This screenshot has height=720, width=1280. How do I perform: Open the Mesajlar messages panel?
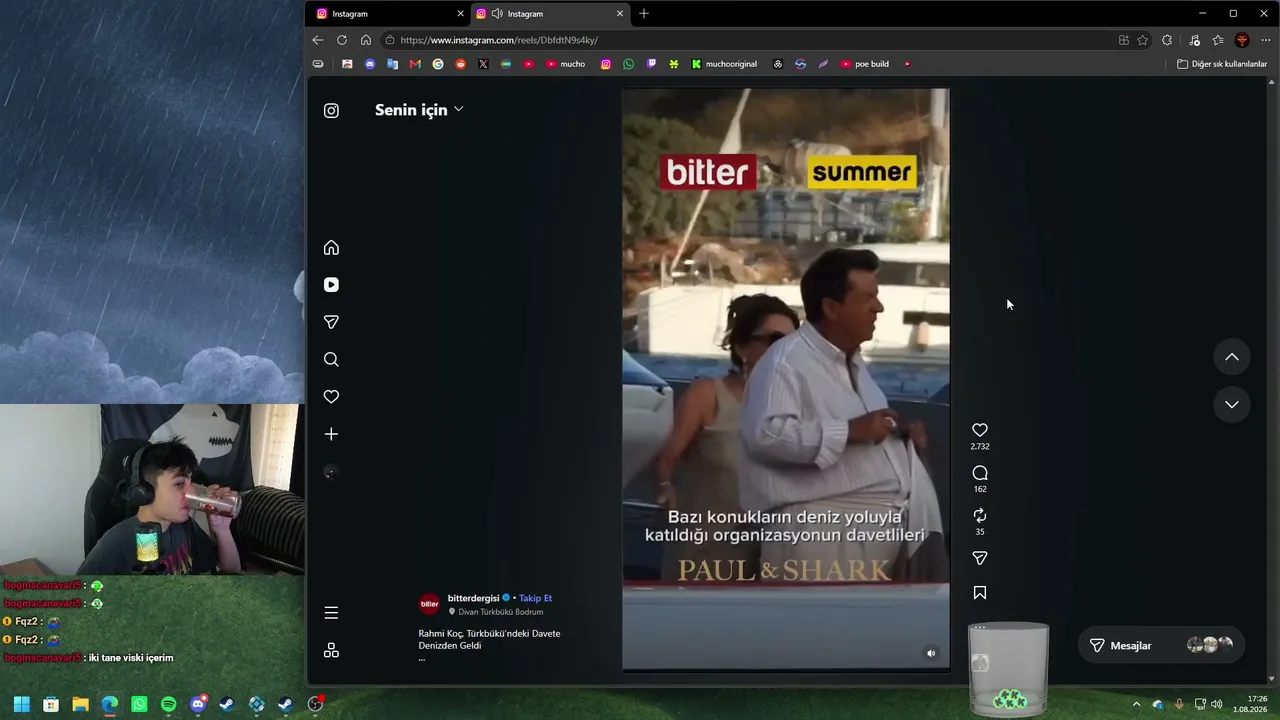pos(1162,646)
